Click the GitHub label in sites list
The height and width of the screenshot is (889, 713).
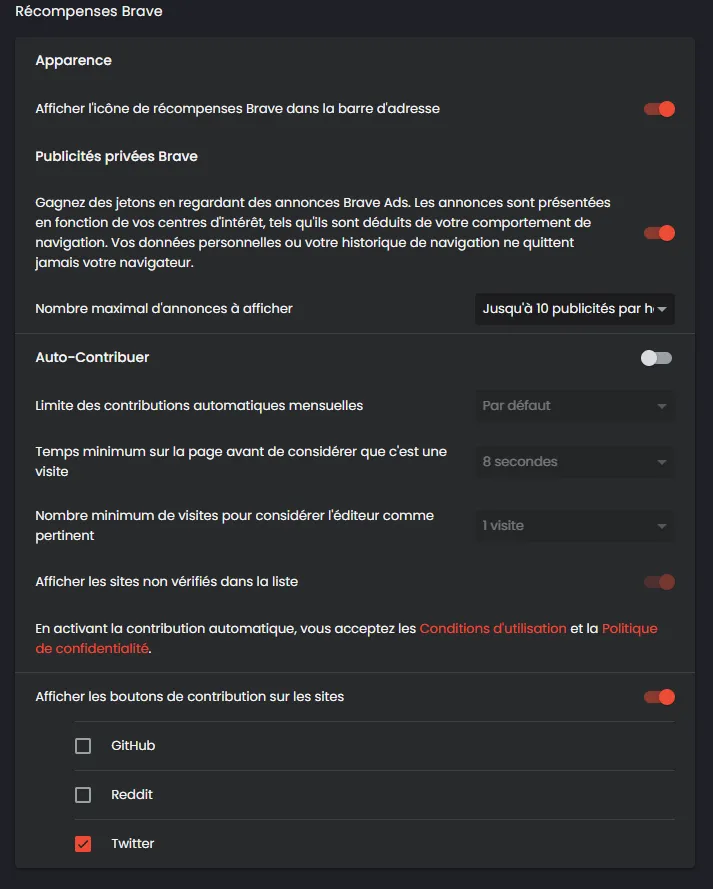pos(133,746)
